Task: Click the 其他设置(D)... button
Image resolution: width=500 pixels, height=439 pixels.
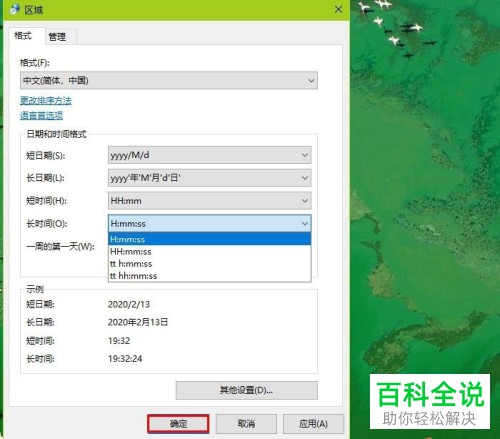Action: 247,390
